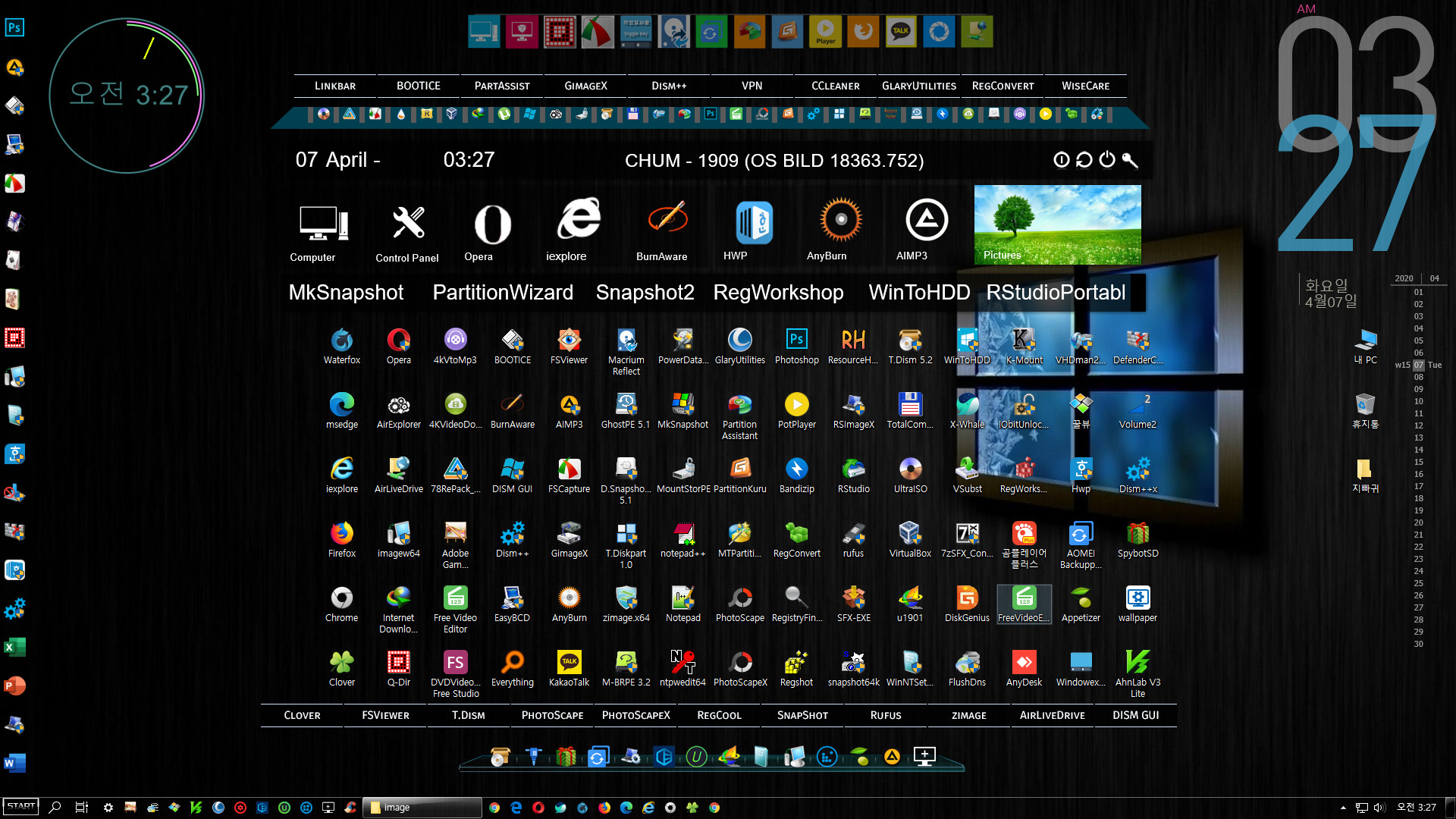Image resolution: width=1456 pixels, height=819 pixels.
Task: Open KakaoTalk desktop icon
Action: (x=570, y=669)
